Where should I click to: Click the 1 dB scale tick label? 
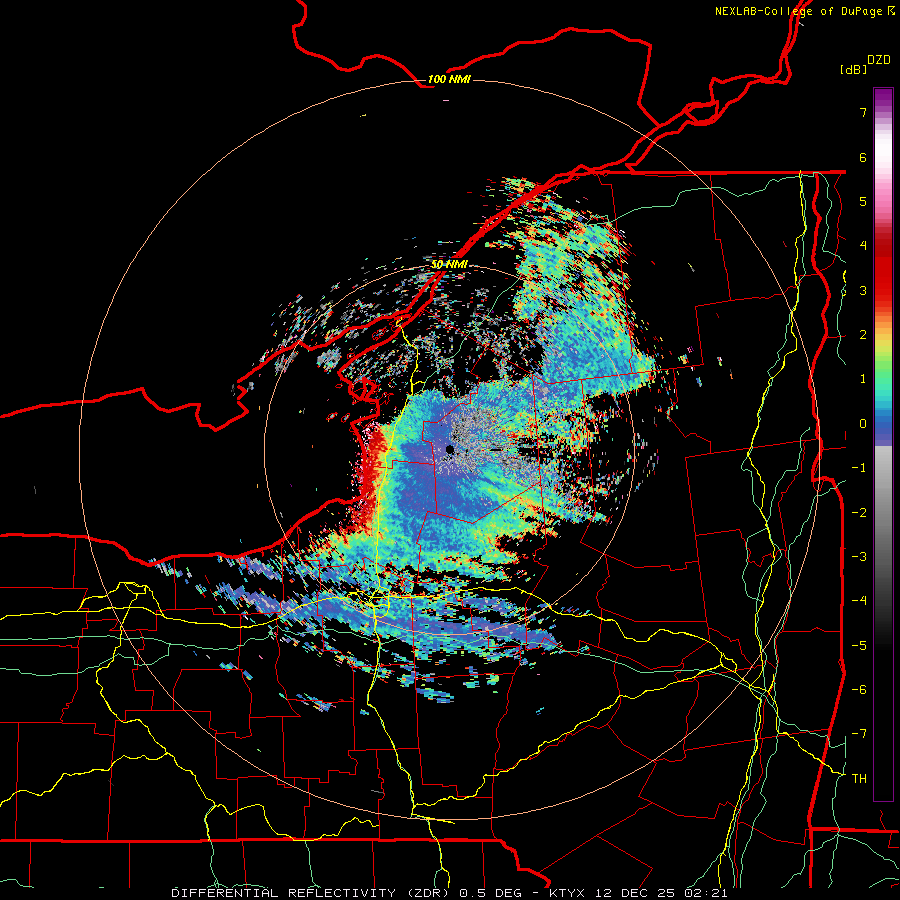pos(863,379)
